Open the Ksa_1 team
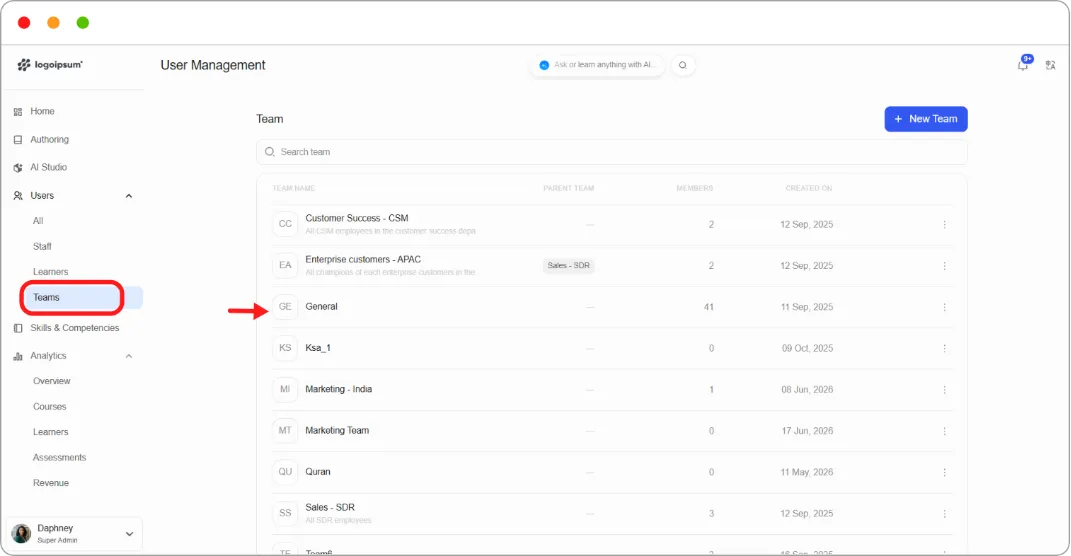The width and height of the screenshot is (1071, 556). (x=318, y=348)
